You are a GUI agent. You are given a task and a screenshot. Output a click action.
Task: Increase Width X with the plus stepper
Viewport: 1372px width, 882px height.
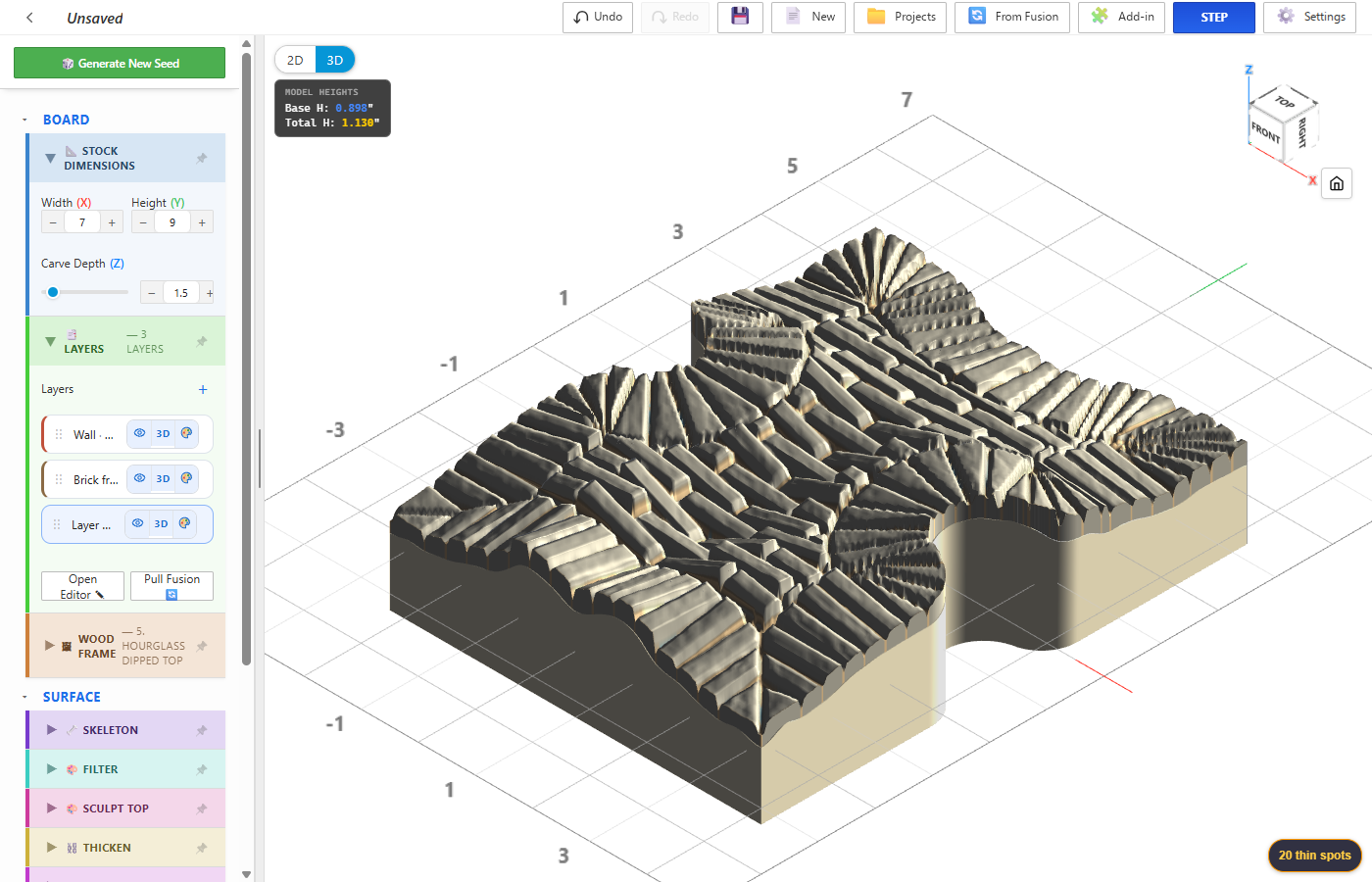[112, 222]
